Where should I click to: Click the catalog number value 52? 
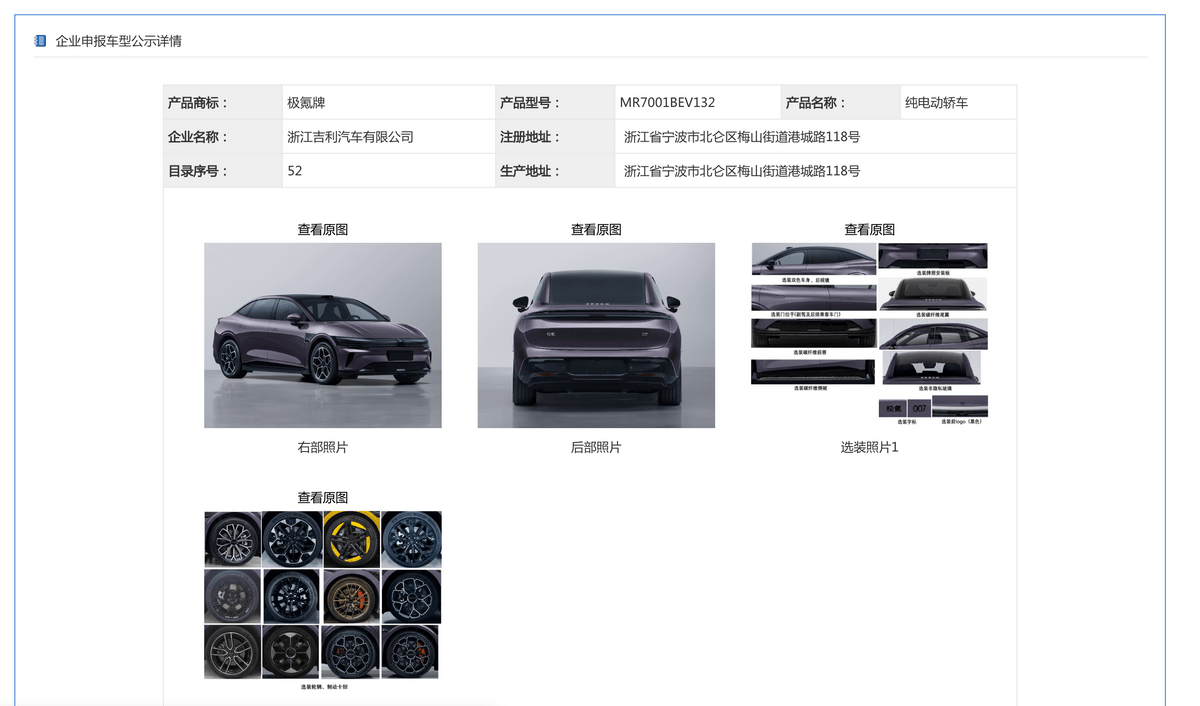pyautogui.click(x=295, y=171)
